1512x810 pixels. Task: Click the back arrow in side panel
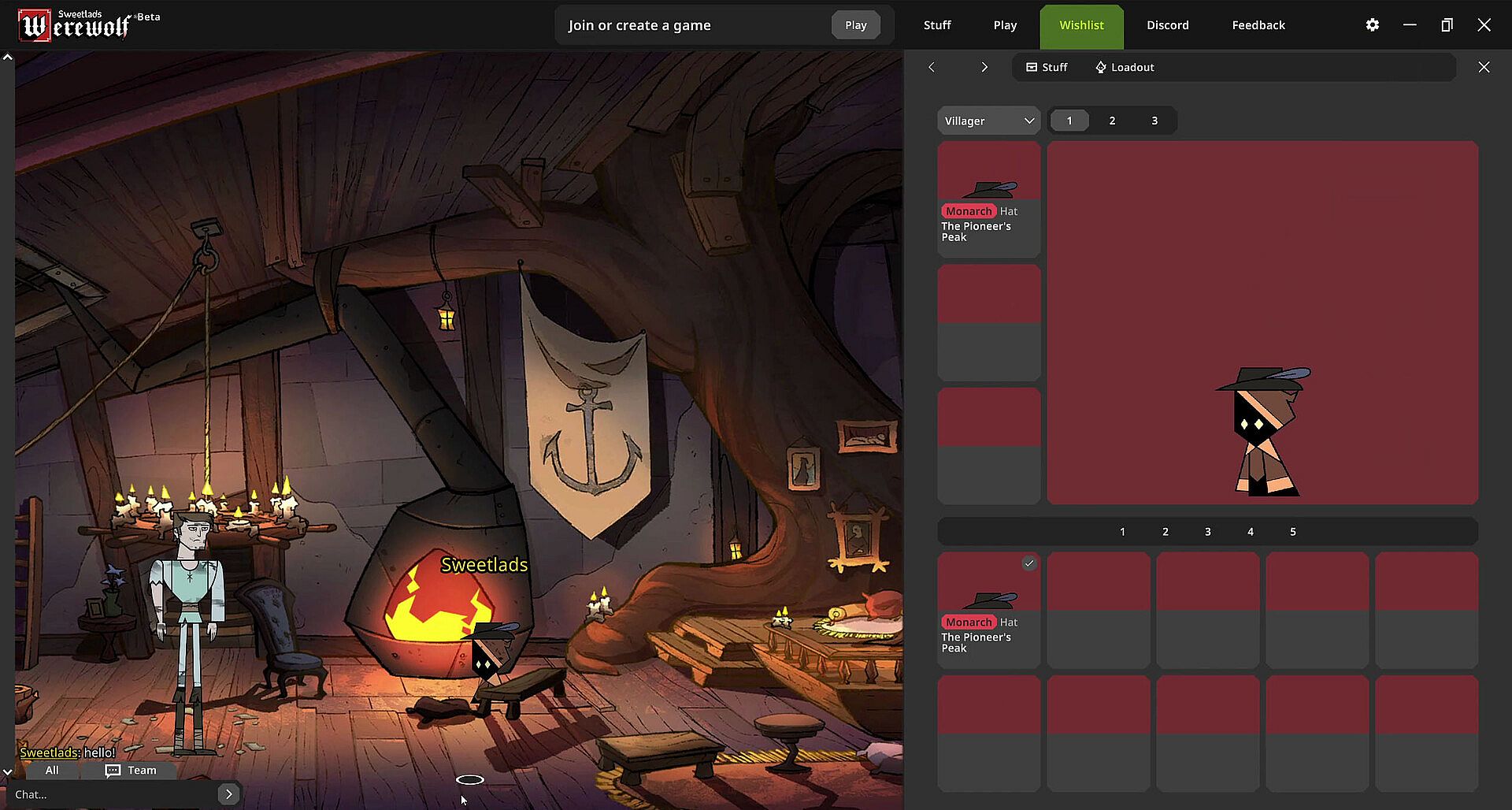(x=932, y=68)
